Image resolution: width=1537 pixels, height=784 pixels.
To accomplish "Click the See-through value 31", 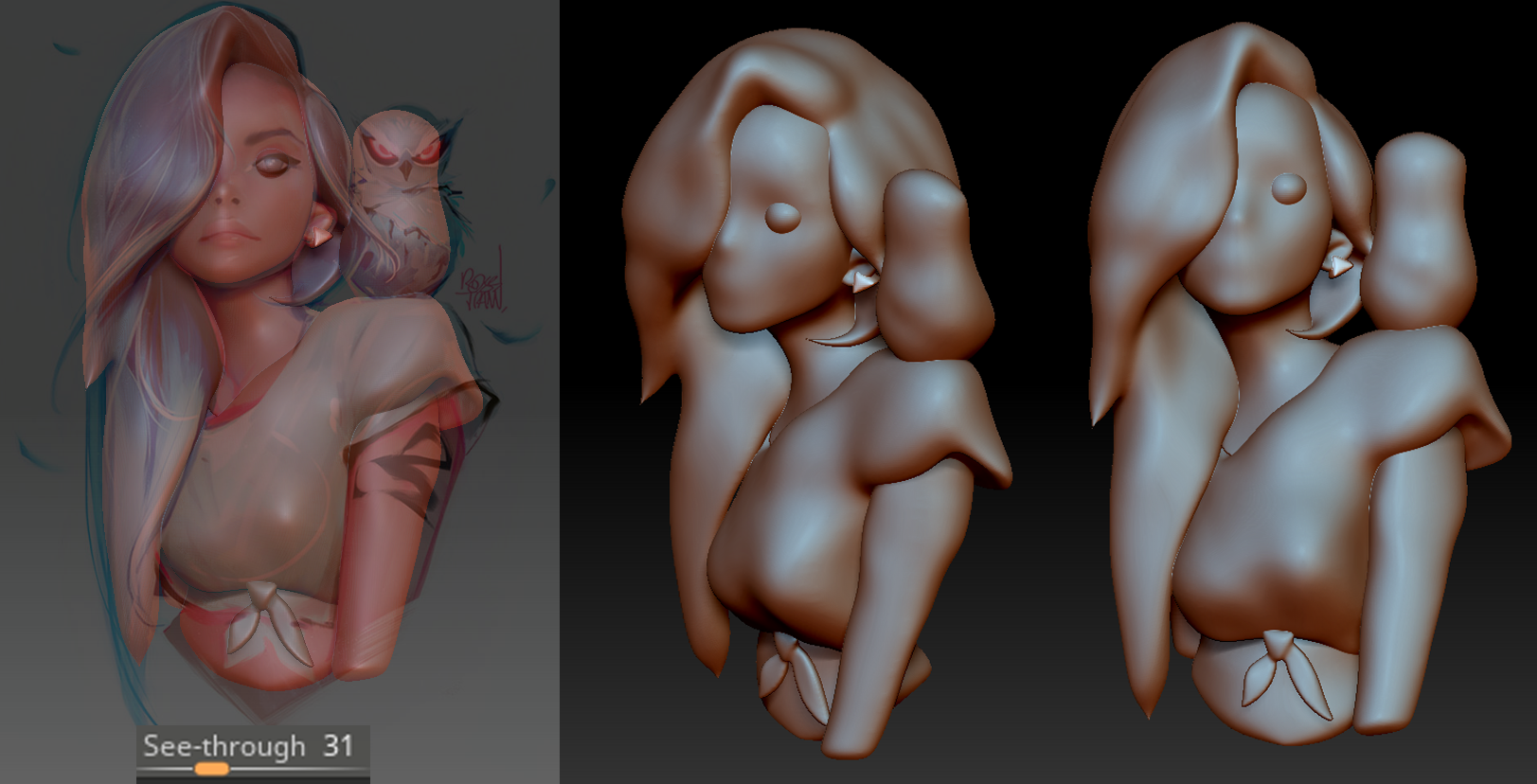I will (x=337, y=746).
